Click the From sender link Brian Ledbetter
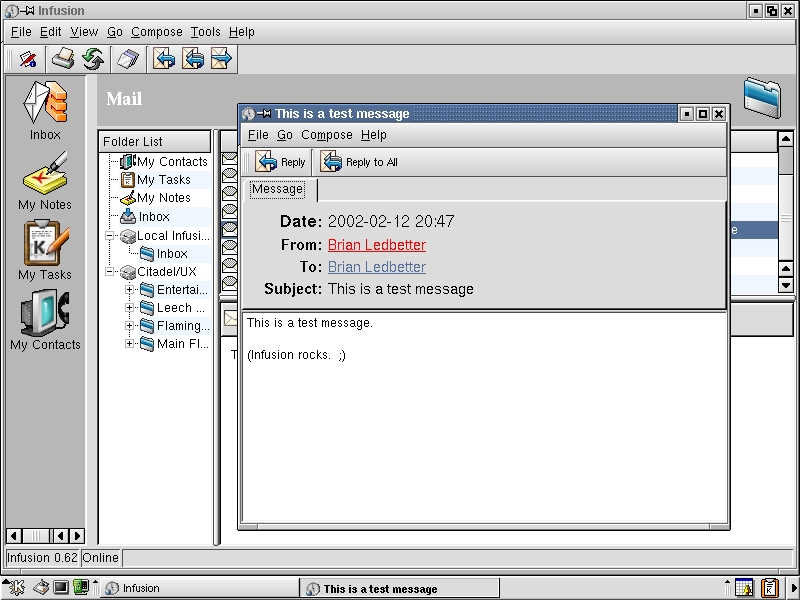 (377, 245)
